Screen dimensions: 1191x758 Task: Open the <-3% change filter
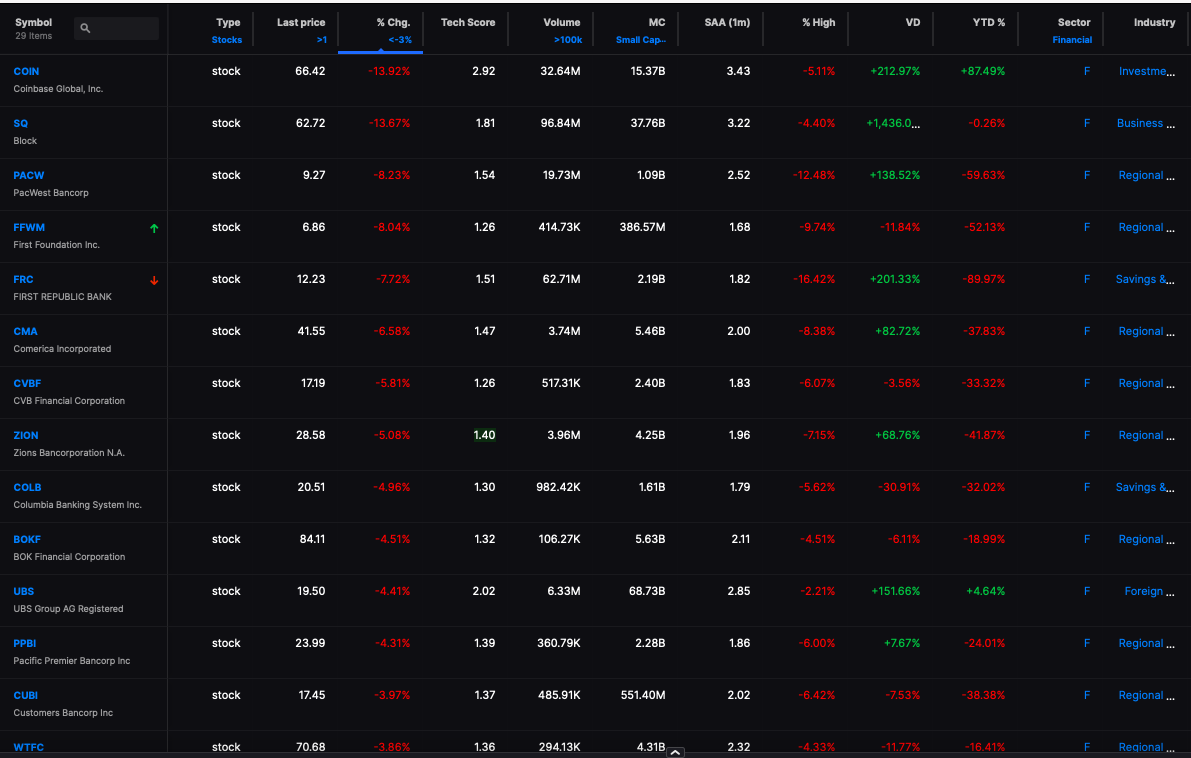point(400,40)
